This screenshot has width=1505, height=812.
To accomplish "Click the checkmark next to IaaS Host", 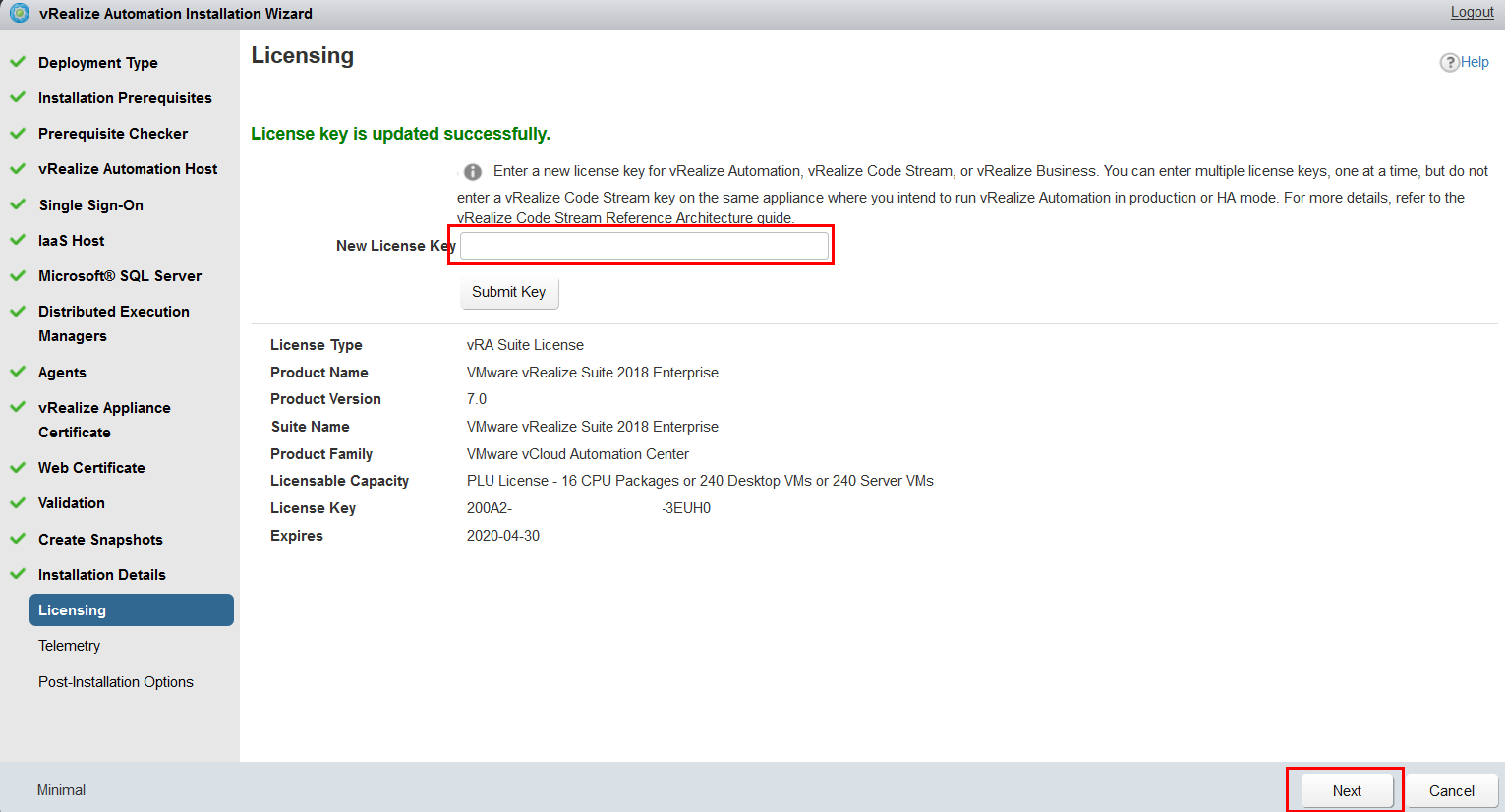I will click(18, 240).
